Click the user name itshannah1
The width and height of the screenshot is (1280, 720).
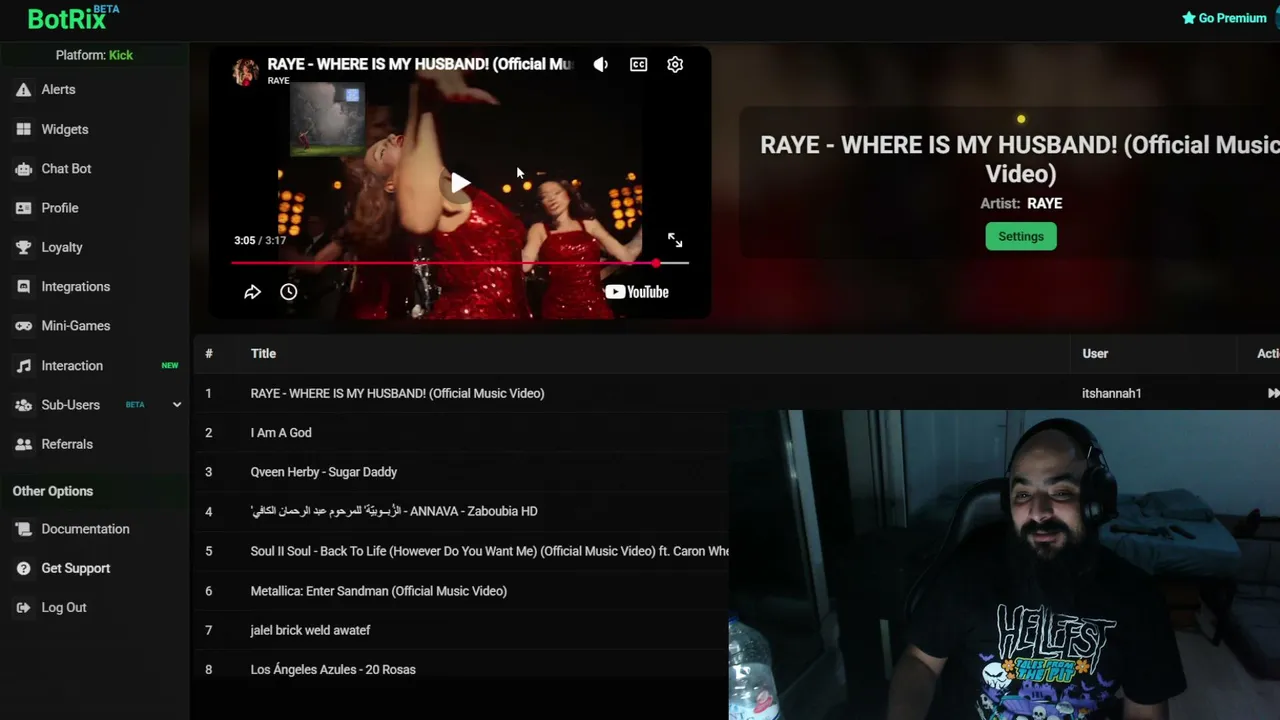pyautogui.click(x=1111, y=394)
